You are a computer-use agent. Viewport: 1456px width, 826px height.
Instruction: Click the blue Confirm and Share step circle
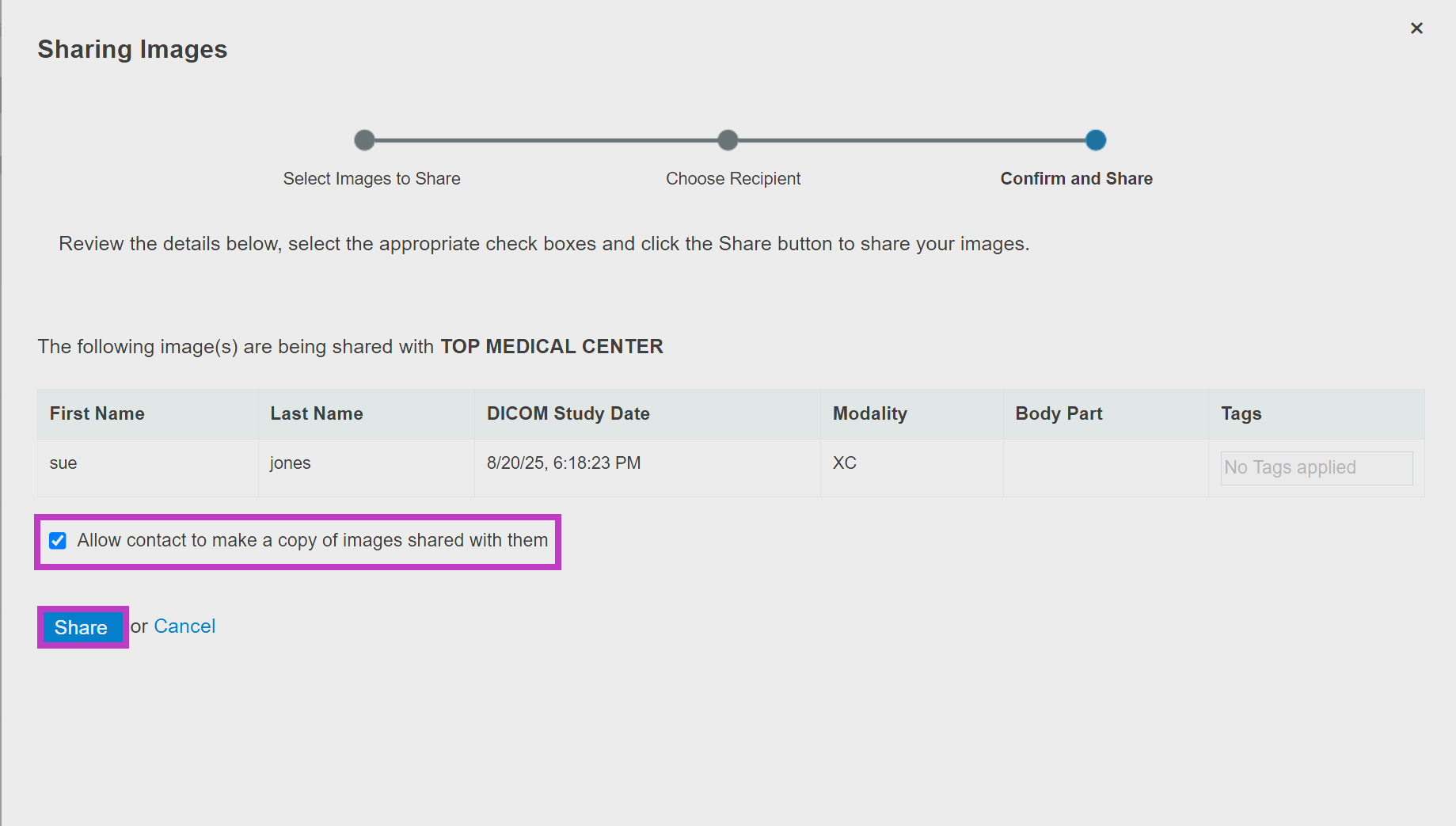(1096, 140)
